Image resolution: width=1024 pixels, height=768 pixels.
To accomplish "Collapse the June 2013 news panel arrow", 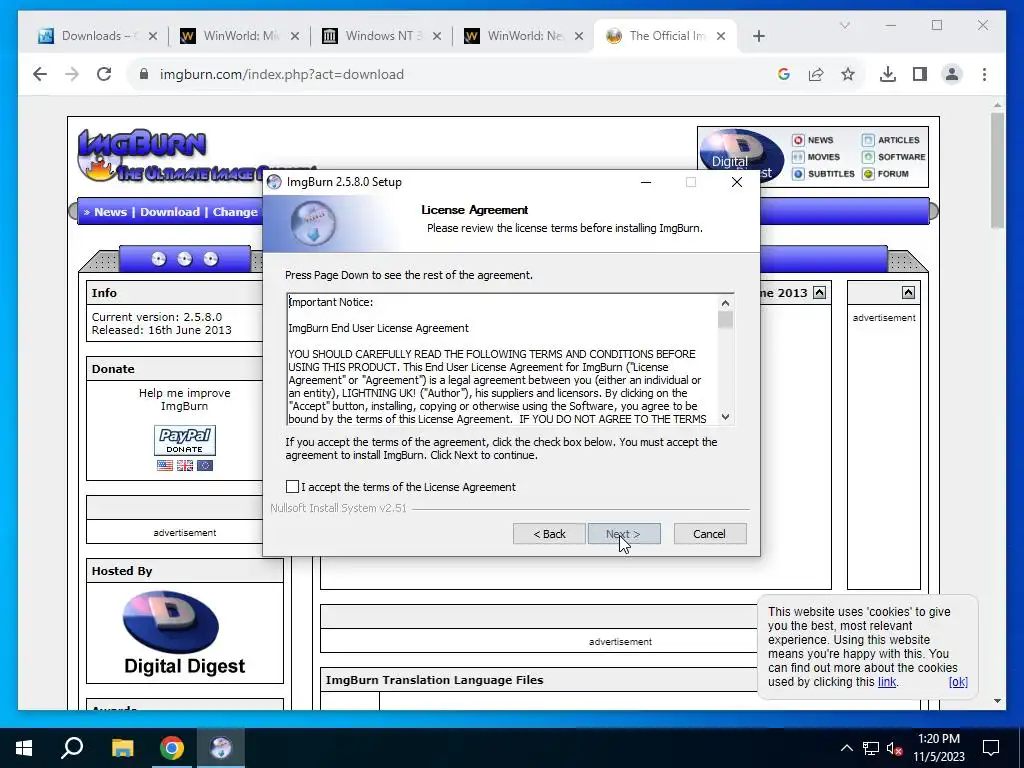I will coord(819,293).
